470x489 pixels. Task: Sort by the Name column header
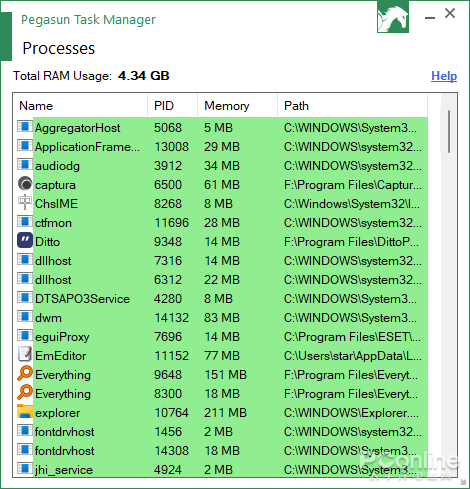point(80,106)
